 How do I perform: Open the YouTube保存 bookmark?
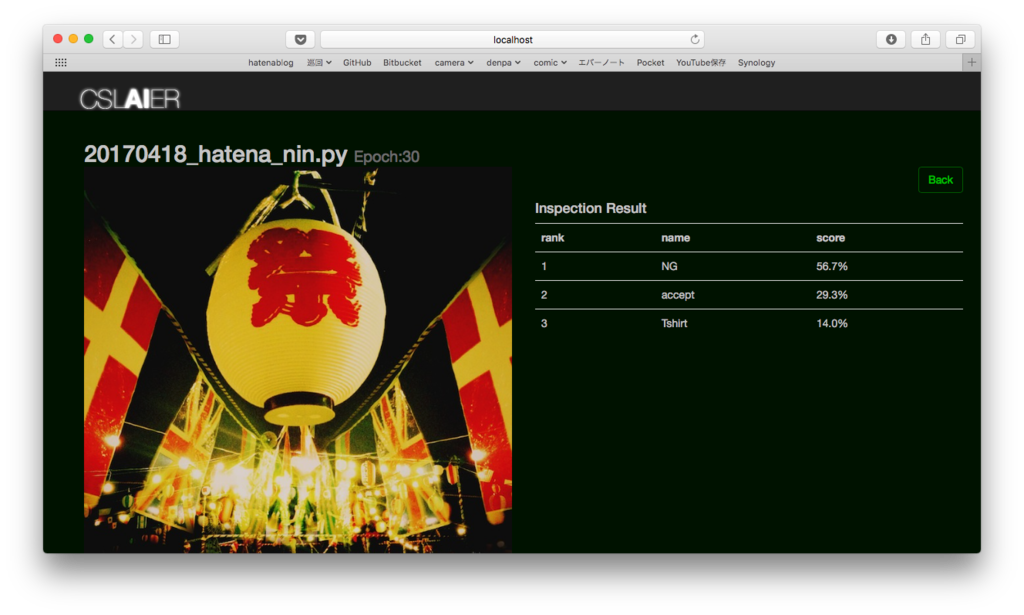tap(701, 63)
